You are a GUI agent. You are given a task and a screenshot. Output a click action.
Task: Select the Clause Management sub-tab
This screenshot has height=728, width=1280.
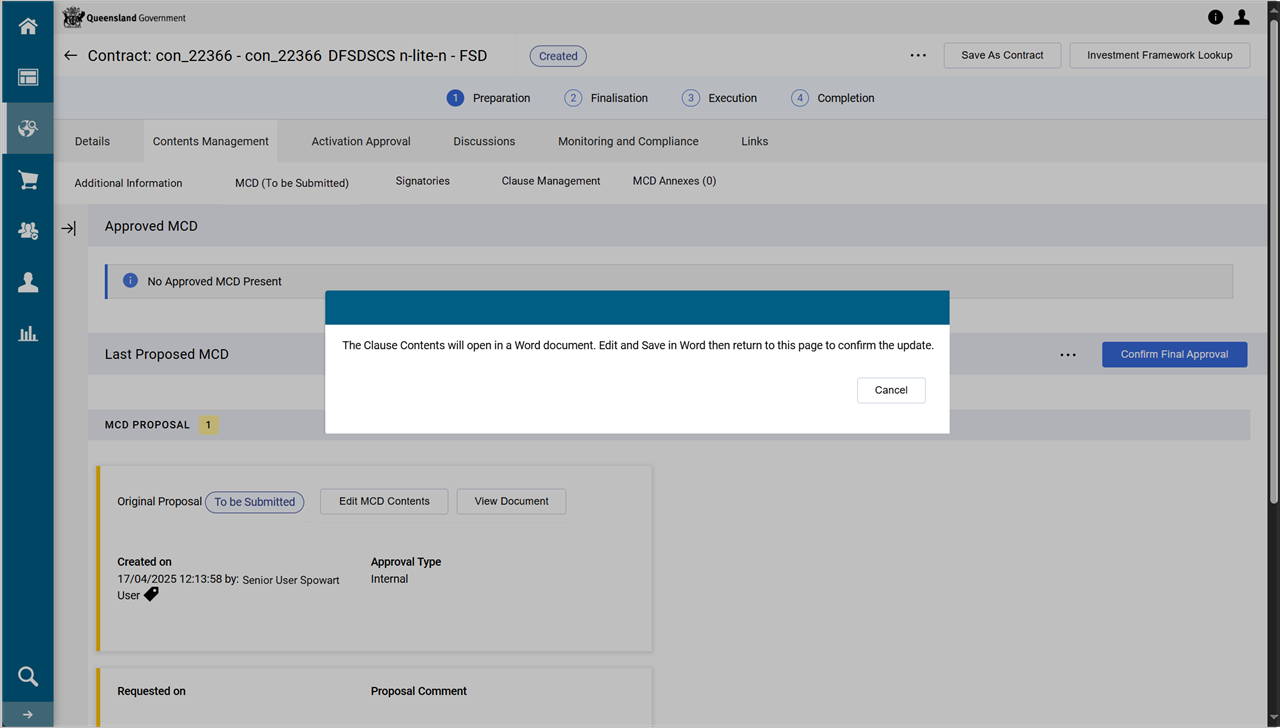[x=551, y=182]
